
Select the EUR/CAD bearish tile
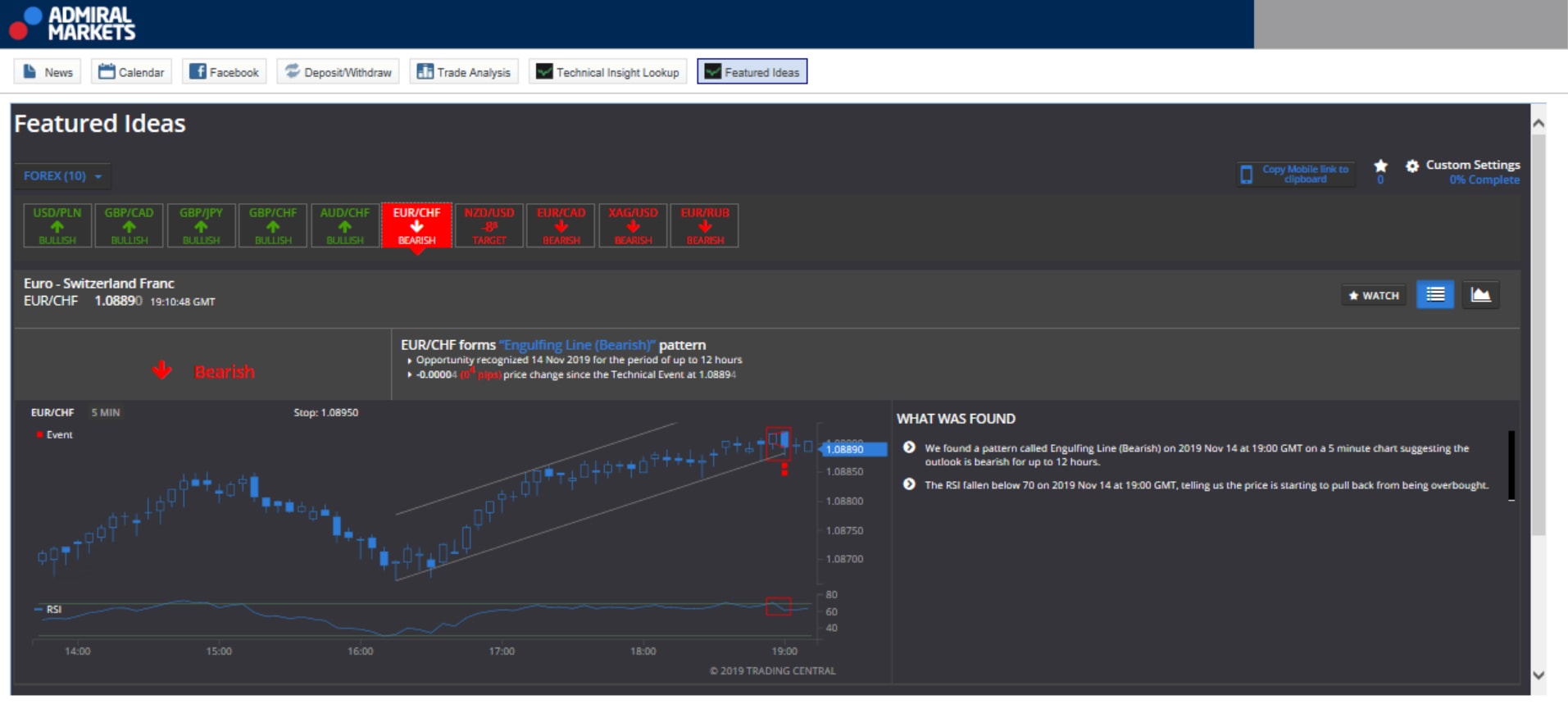coord(561,225)
